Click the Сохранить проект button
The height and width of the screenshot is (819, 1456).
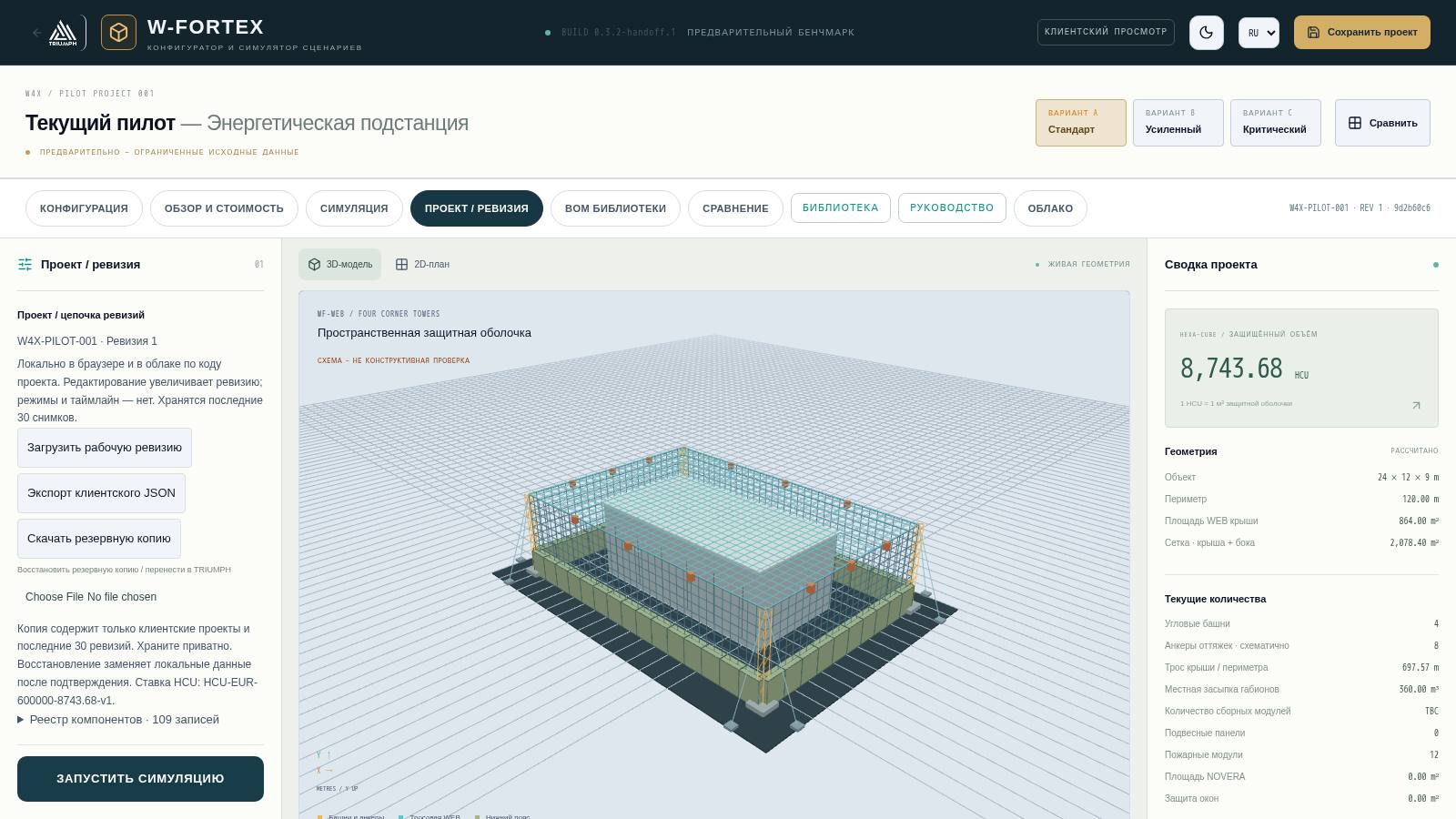pos(1361,33)
